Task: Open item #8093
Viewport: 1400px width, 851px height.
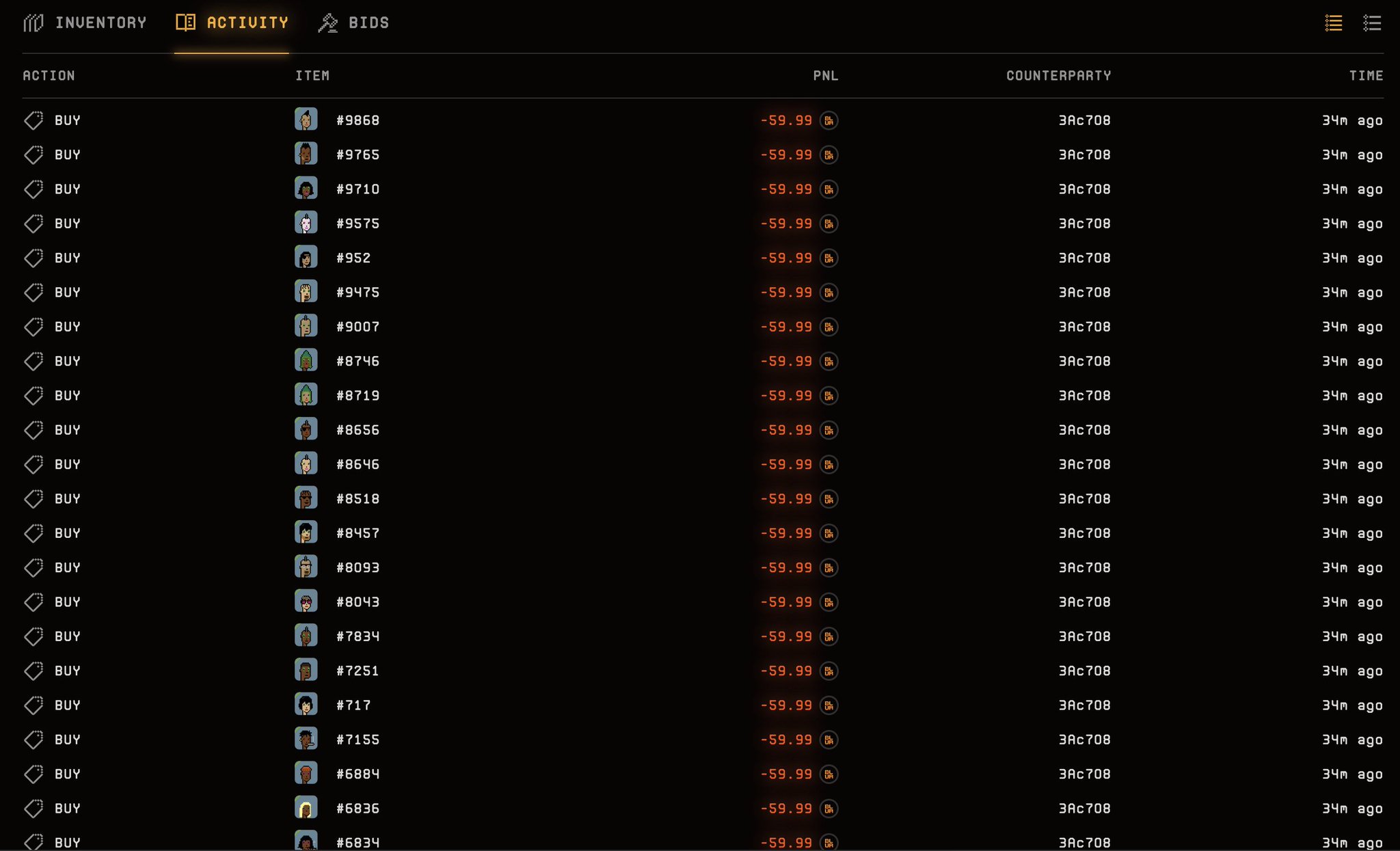Action: tap(358, 567)
